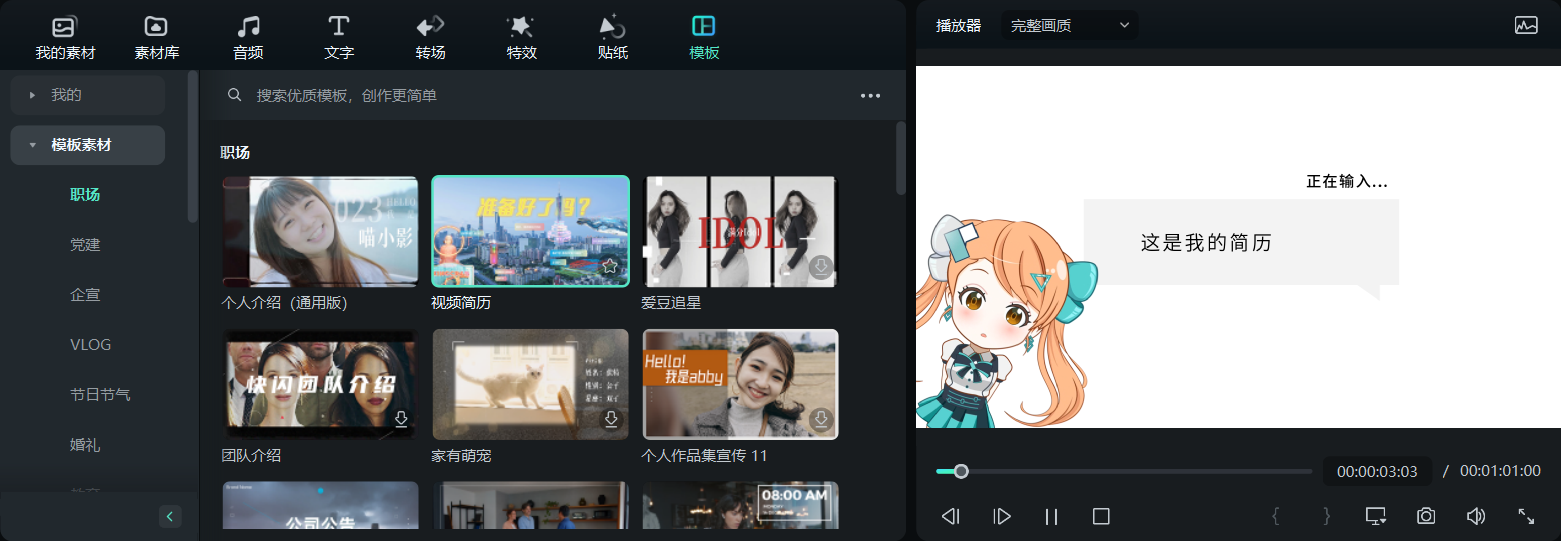Collapse the sidebar with chevron button
The image size is (1561, 541).
pyautogui.click(x=170, y=516)
